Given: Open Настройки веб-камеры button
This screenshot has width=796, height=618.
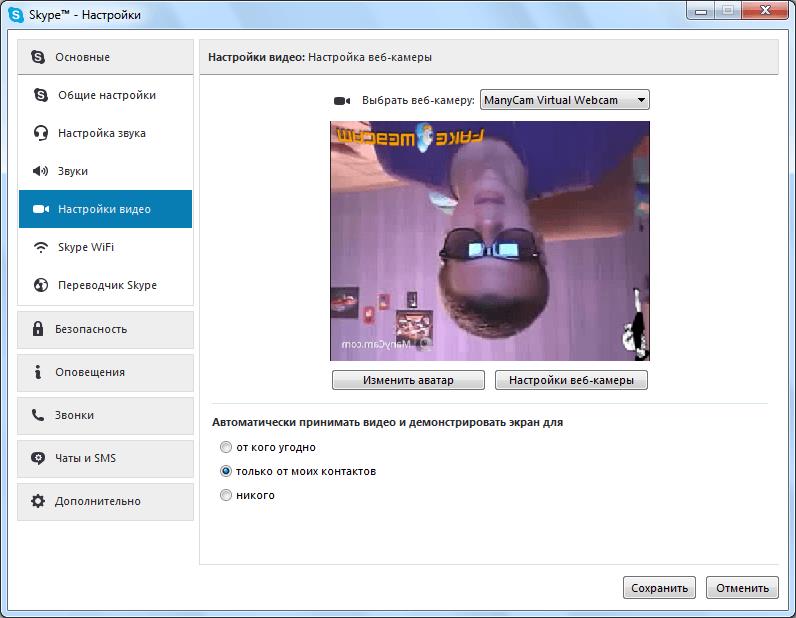Looking at the screenshot, I should click(571, 380).
